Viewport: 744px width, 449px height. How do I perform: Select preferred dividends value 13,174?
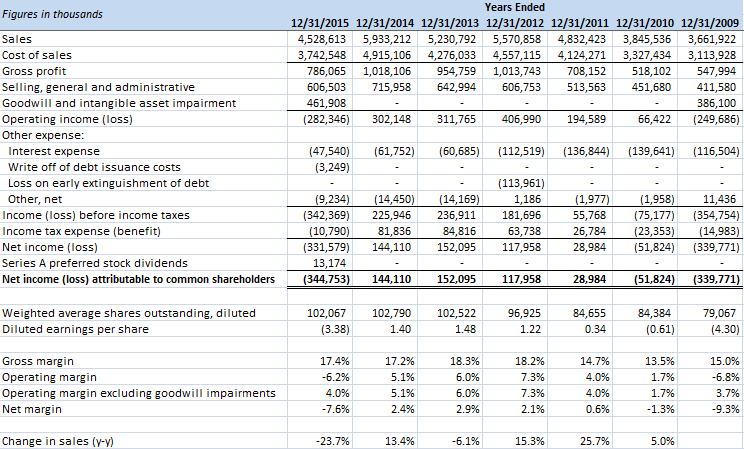(x=329, y=263)
